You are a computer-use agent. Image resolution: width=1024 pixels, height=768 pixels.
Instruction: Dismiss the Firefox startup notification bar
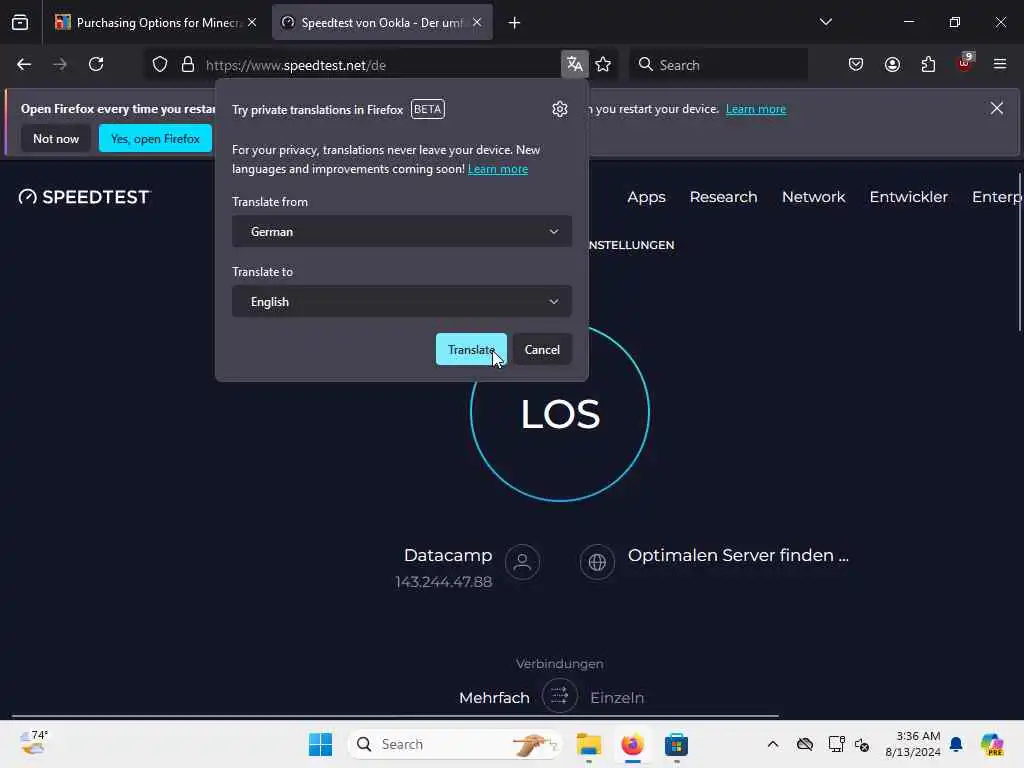coord(997,108)
